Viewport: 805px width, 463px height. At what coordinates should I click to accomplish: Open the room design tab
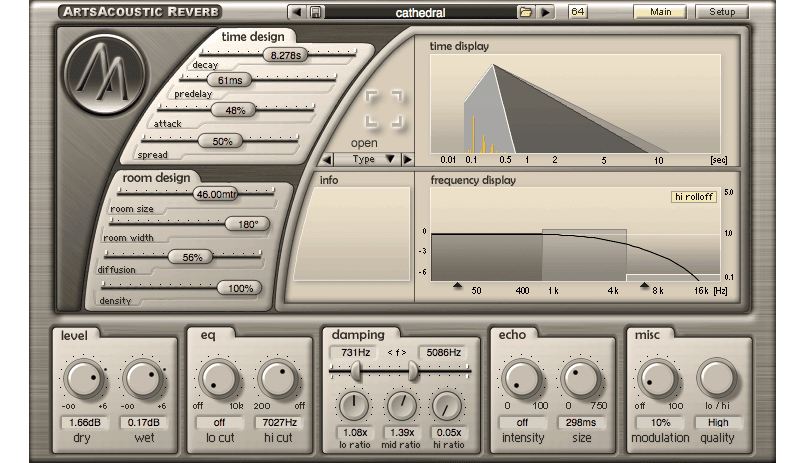[x=156, y=178]
